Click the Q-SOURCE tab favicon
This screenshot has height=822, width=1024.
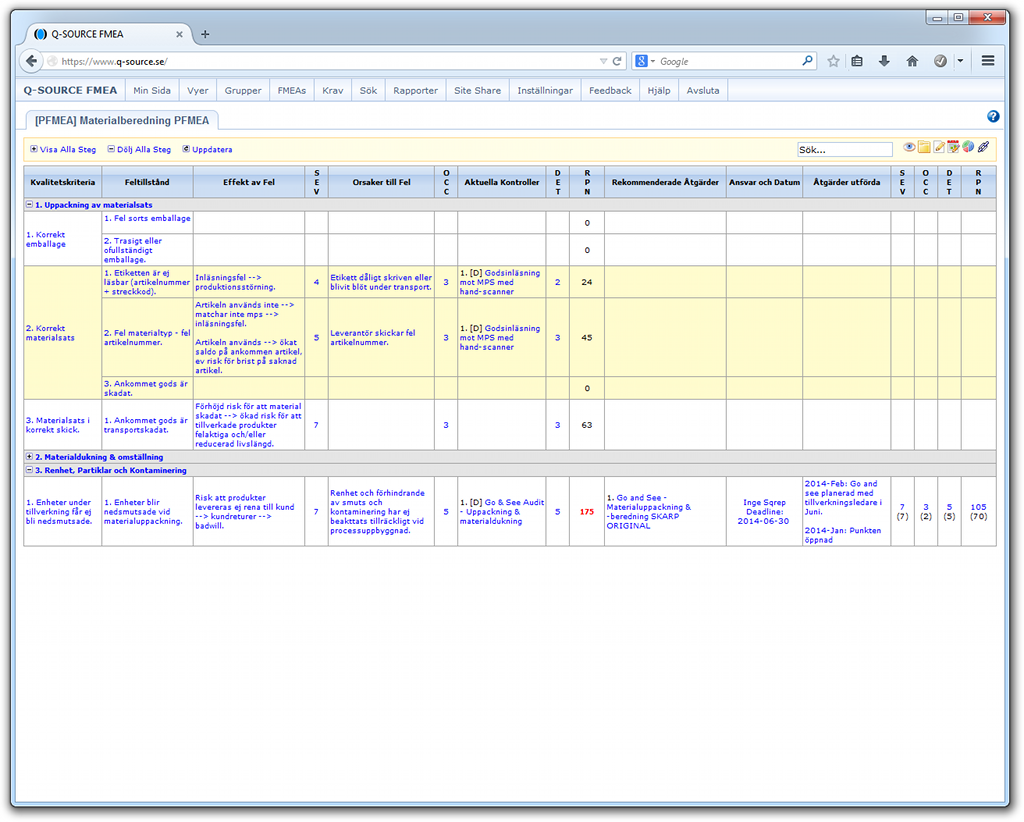tap(40, 34)
